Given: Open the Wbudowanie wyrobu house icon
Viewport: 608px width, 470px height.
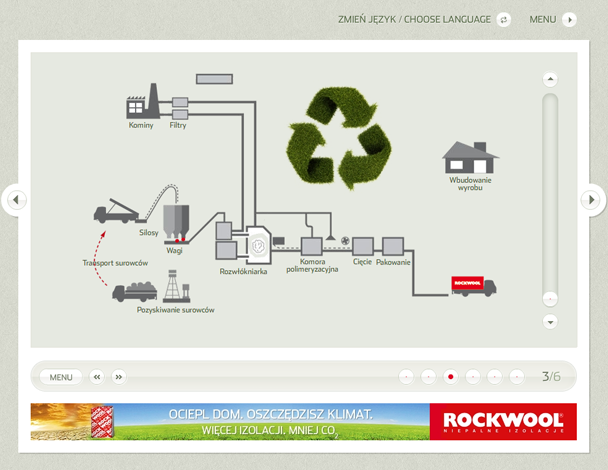Looking at the screenshot, I should coord(469,157).
